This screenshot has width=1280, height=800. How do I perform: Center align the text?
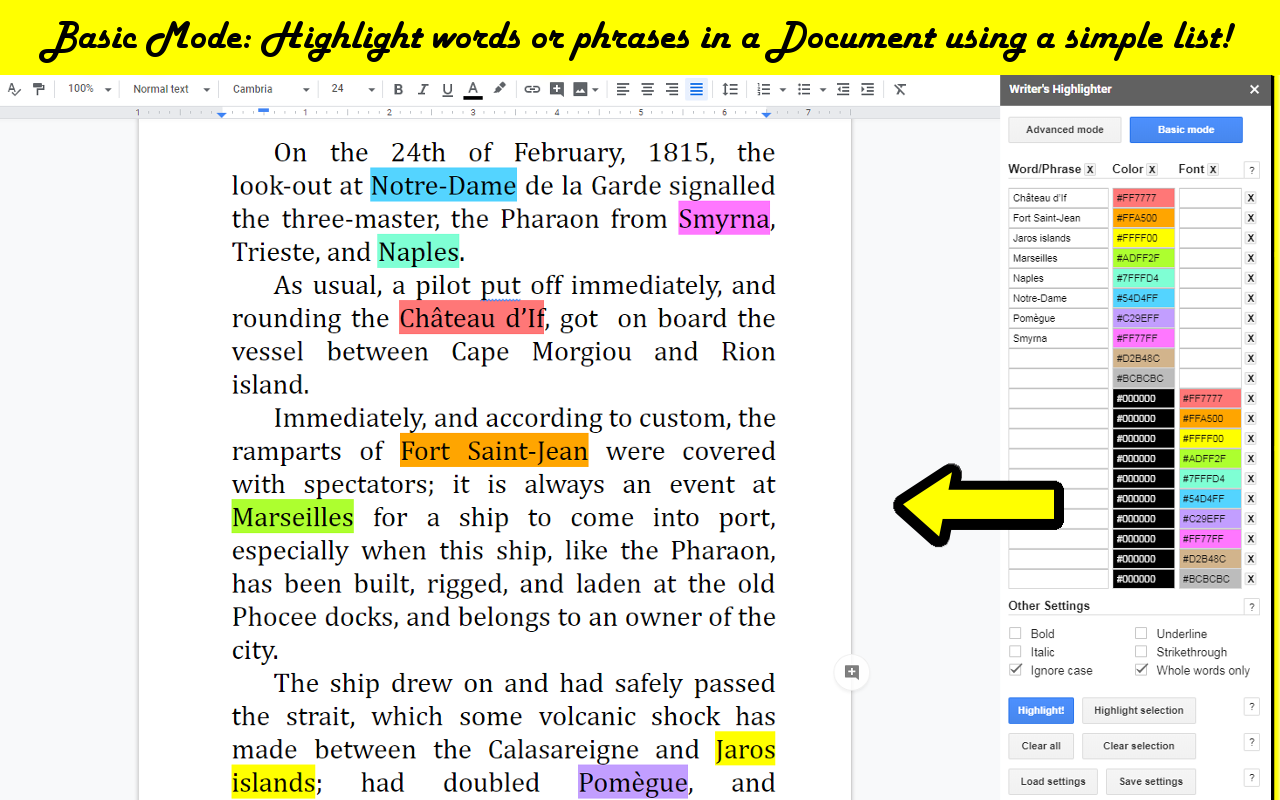[647, 89]
